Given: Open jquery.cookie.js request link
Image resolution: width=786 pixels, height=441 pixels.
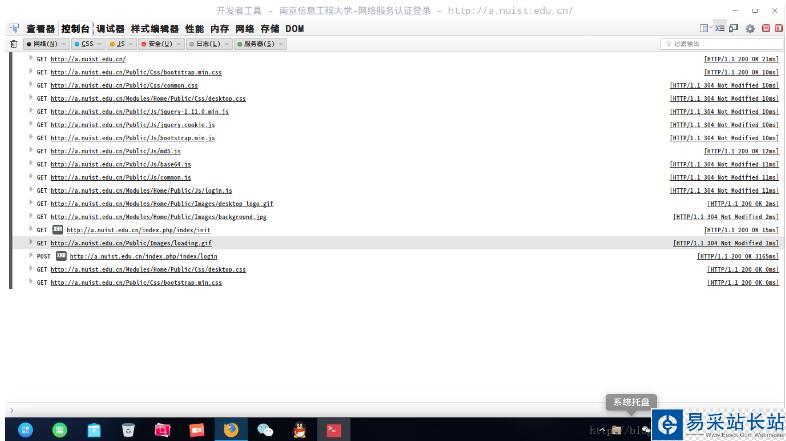Looking at the screenshot, I should pyautogui.click(x=132, y=124).
